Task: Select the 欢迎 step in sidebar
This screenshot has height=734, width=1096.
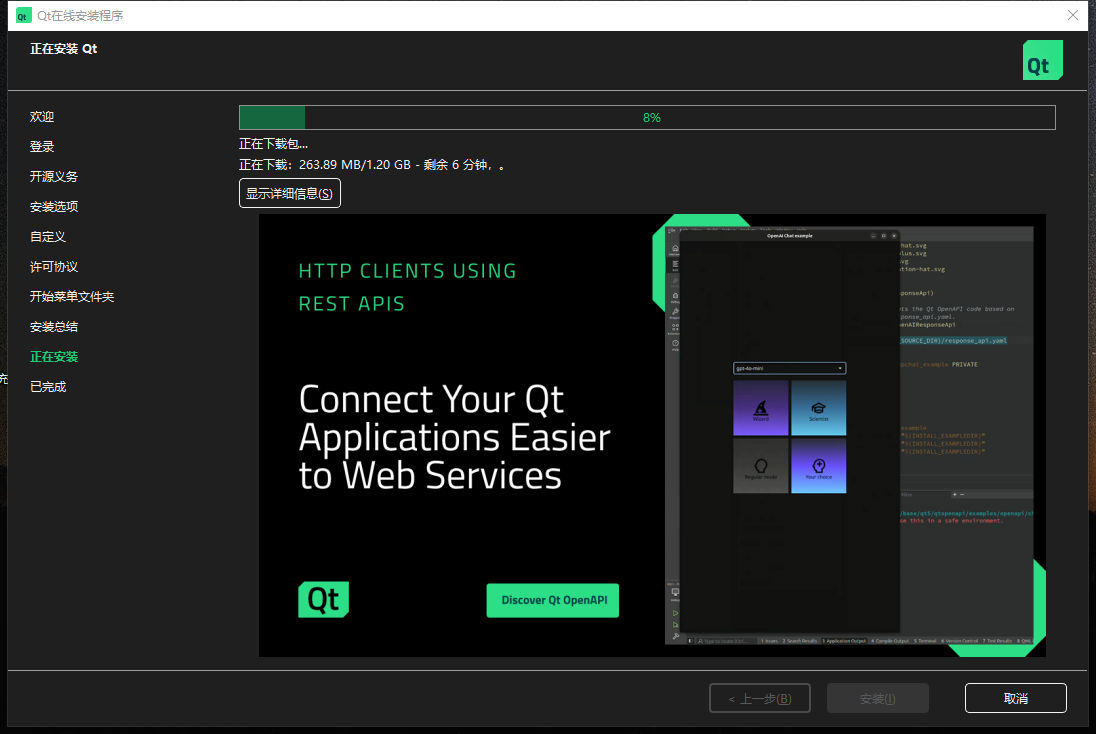Action: coord(42,117)
